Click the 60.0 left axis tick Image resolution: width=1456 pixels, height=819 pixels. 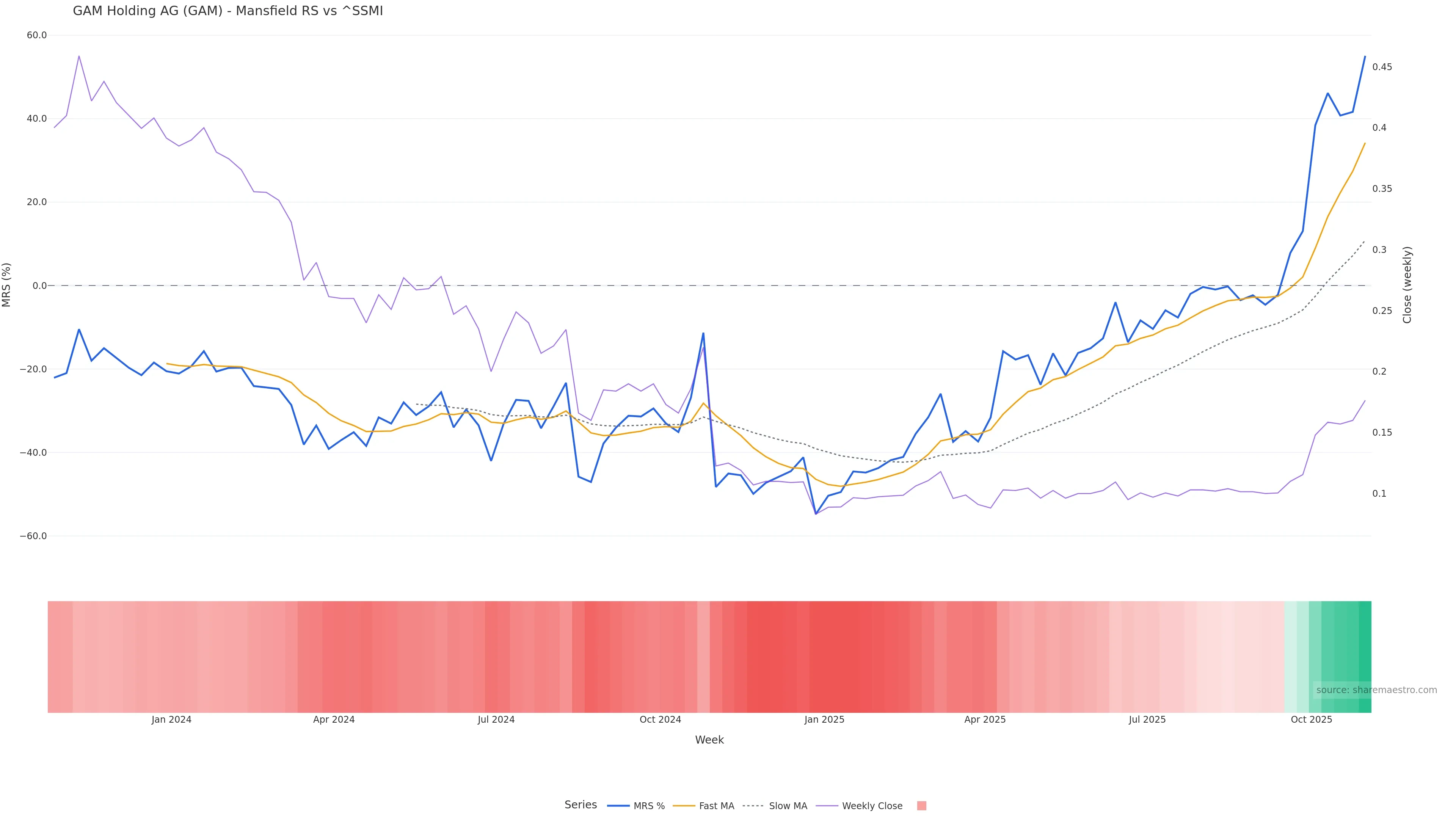pyautogui.click(x=37, y=35)
